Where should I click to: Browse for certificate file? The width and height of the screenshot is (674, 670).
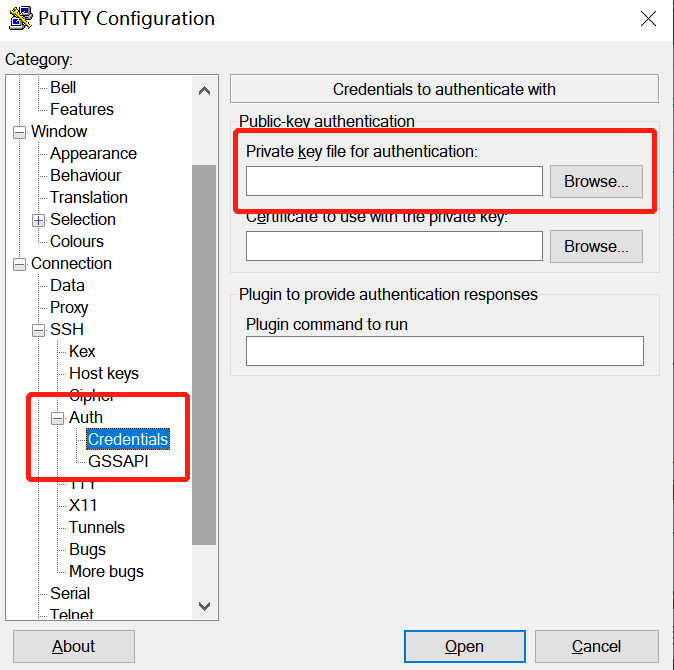596,246
